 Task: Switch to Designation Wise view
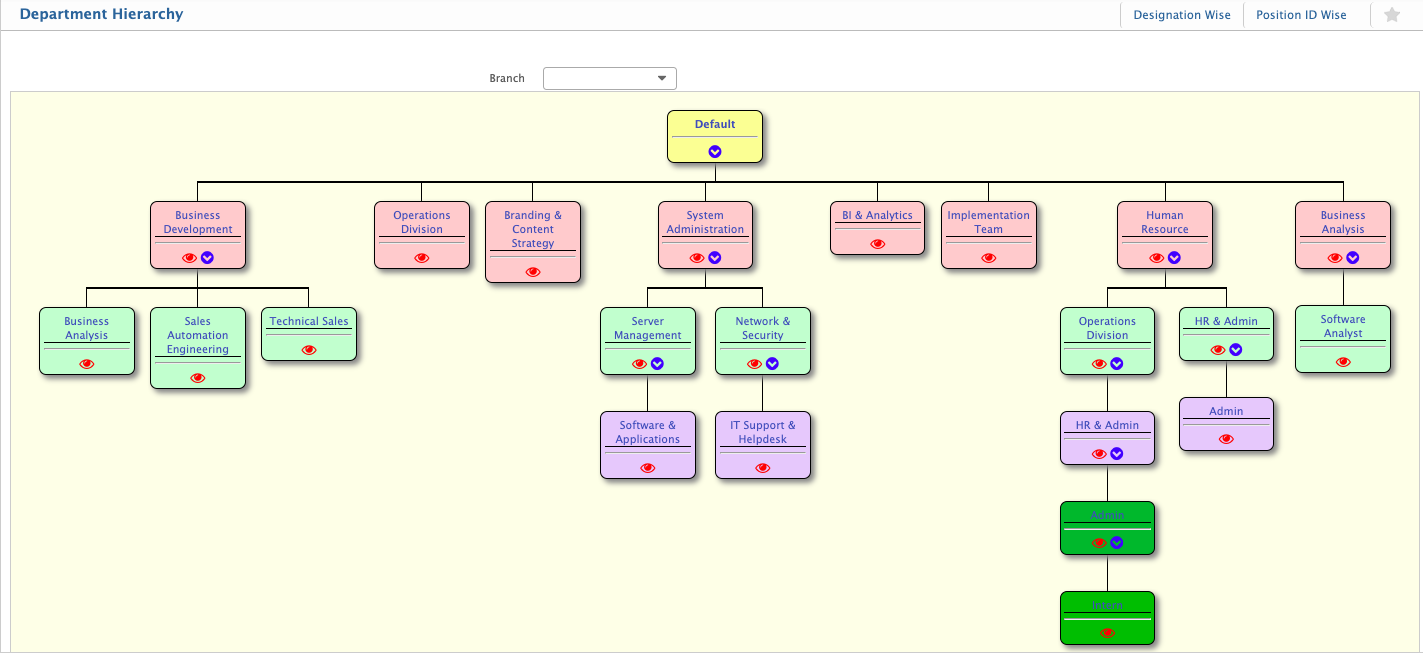click(x=1182, y=15)
